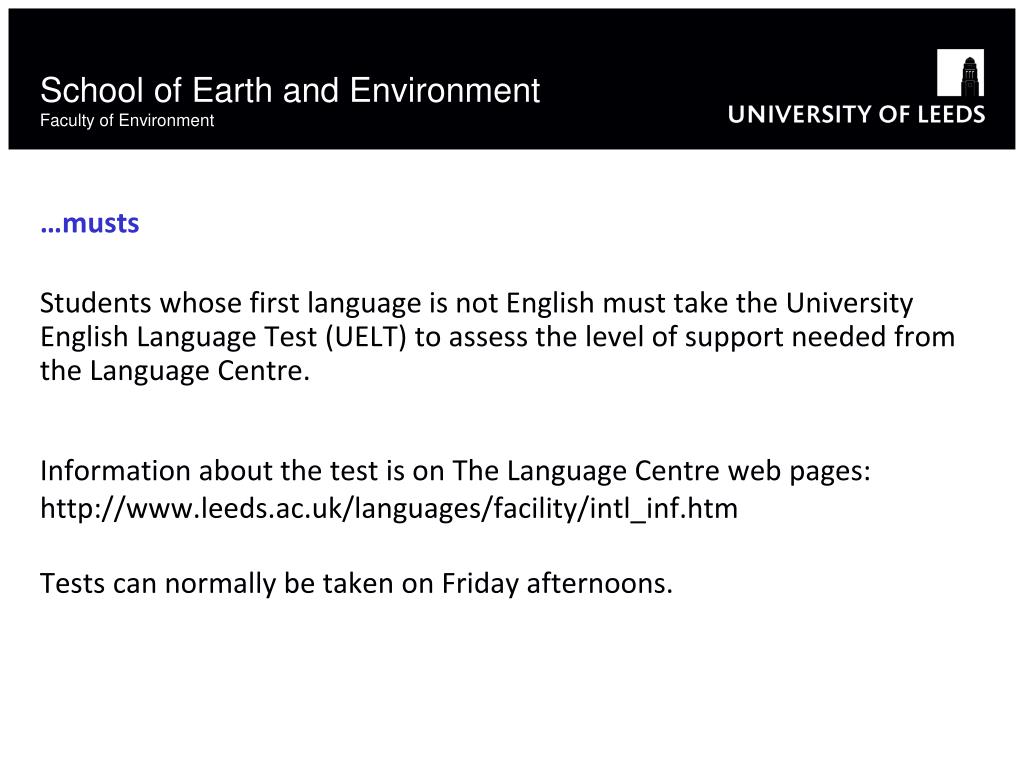Click the University of Leeds tower logo icon
This screenshot has width=1024, height=768.
click(x=960, y=72)
